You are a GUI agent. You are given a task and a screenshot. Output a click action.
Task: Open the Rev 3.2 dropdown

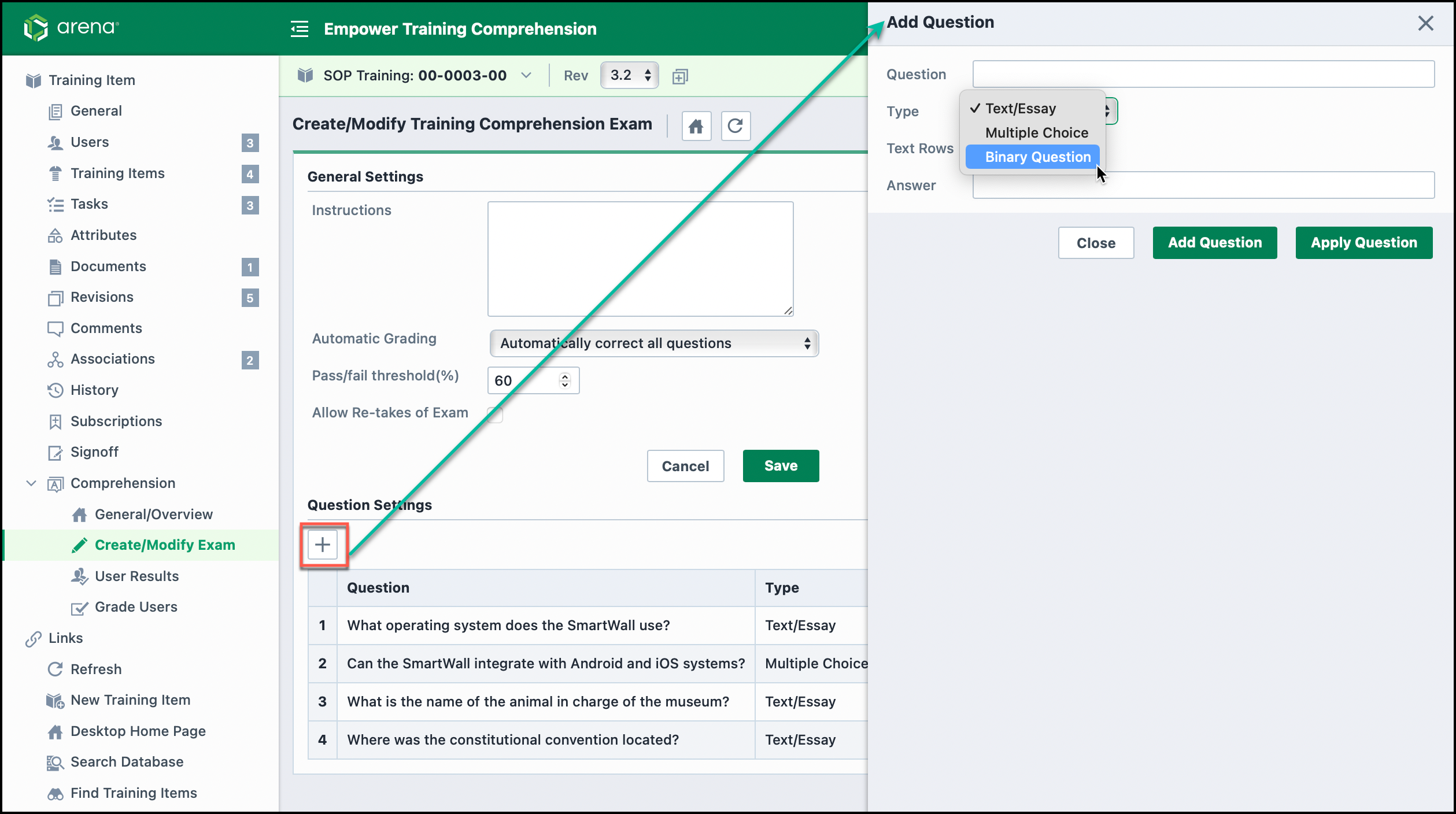(630, 75)
